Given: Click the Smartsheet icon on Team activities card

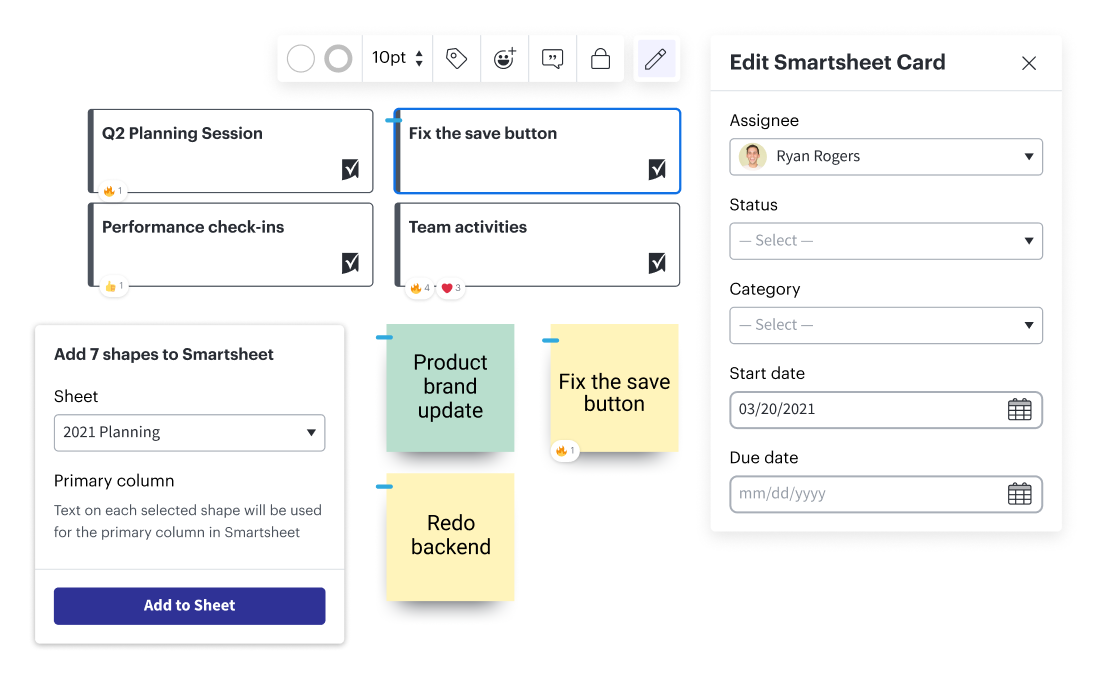Looking at the screenshot, I should click(657, 263).
